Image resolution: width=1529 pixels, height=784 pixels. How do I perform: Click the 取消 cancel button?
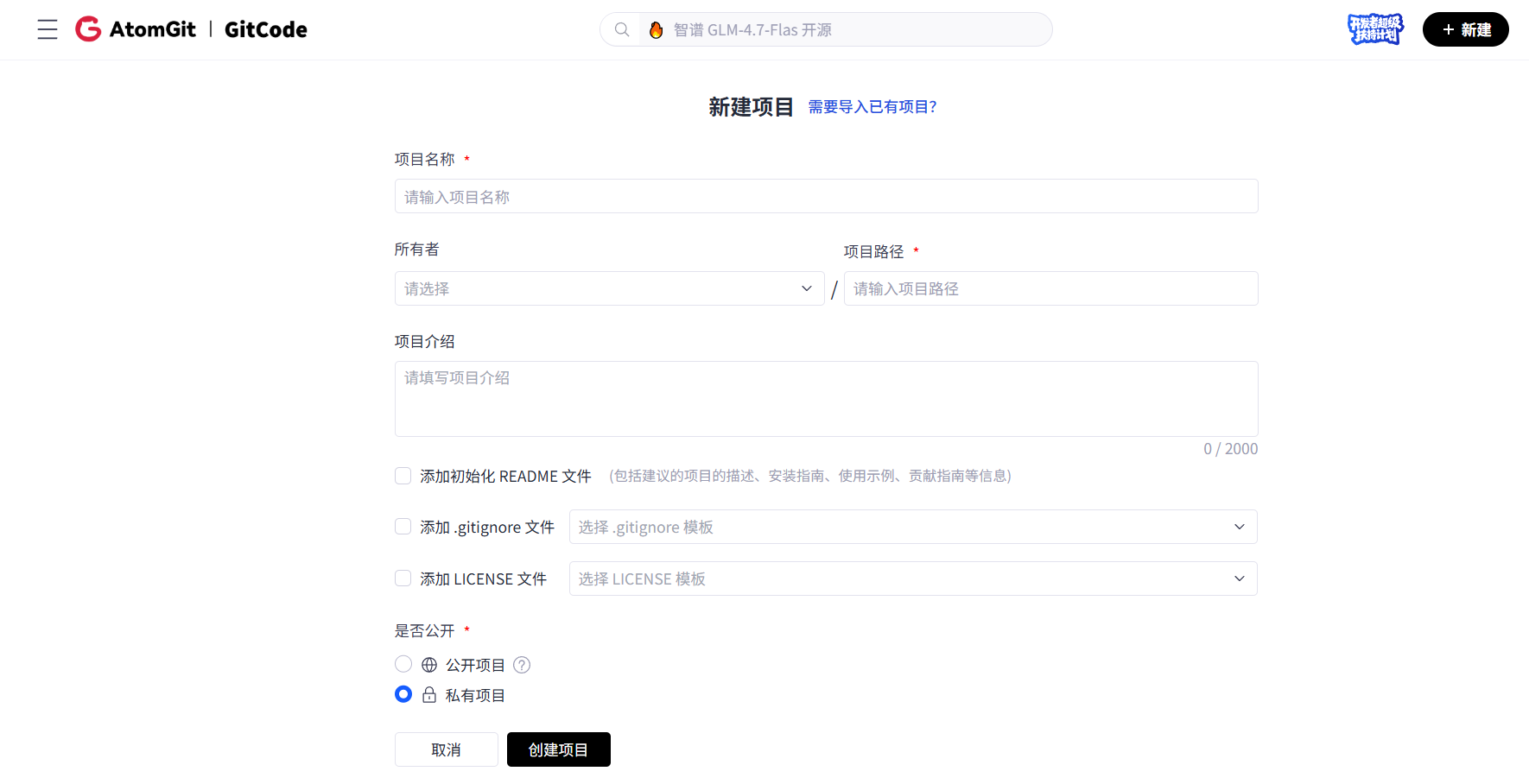447,749
